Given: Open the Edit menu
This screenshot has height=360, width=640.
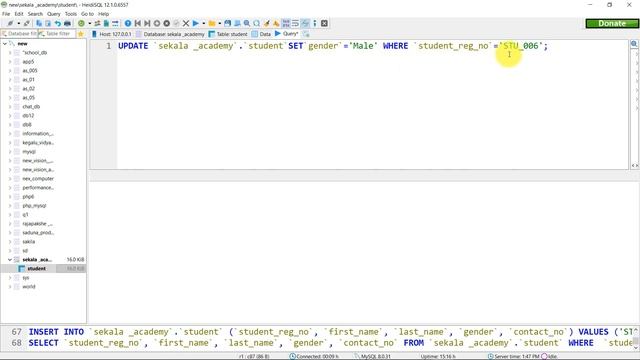Looking at the screenshot, I should pos(19,14).
